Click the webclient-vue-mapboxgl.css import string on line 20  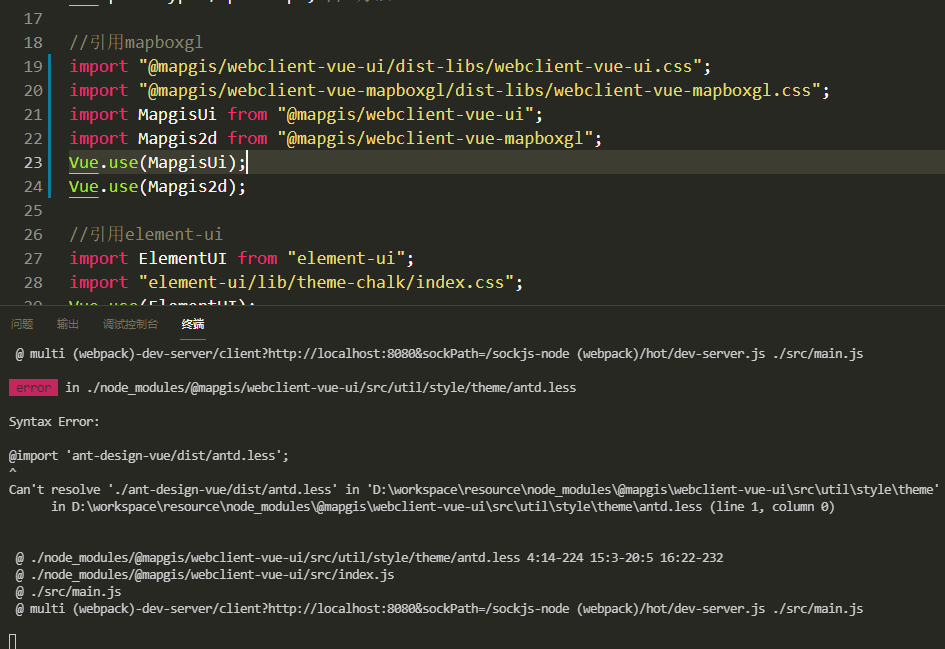pos(480,90)
